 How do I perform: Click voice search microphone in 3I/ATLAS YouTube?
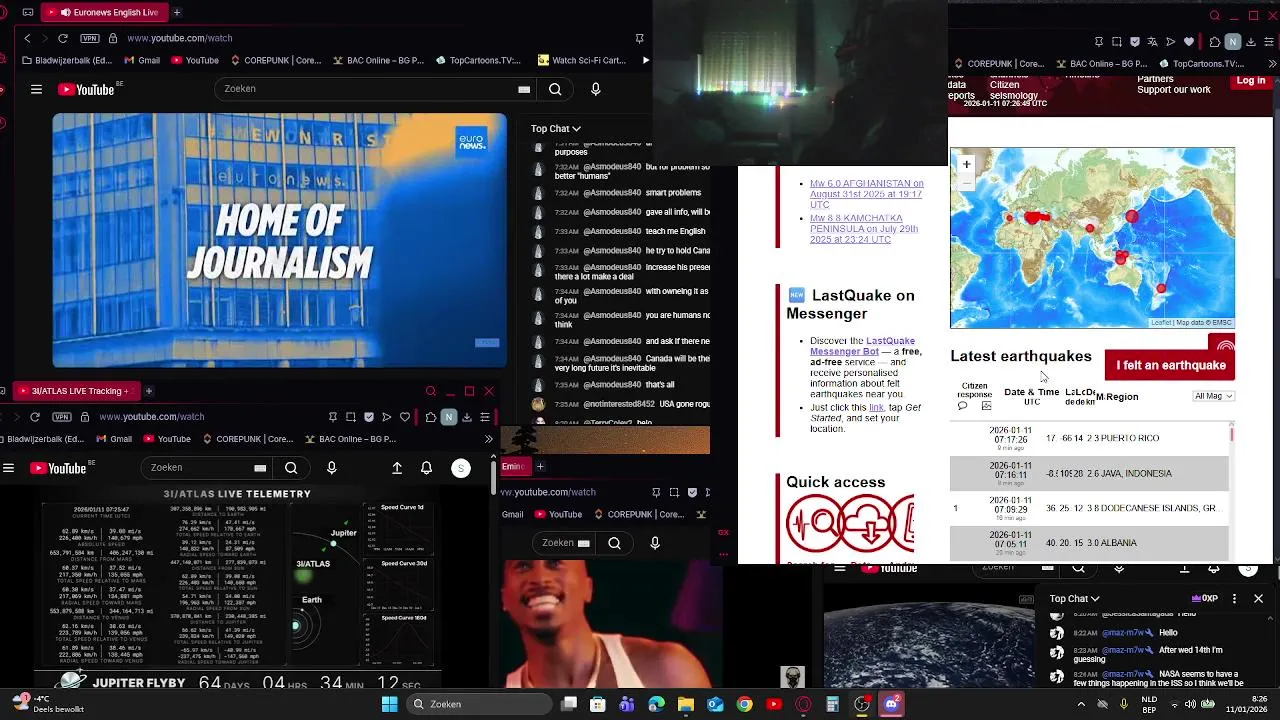point(332,468)
